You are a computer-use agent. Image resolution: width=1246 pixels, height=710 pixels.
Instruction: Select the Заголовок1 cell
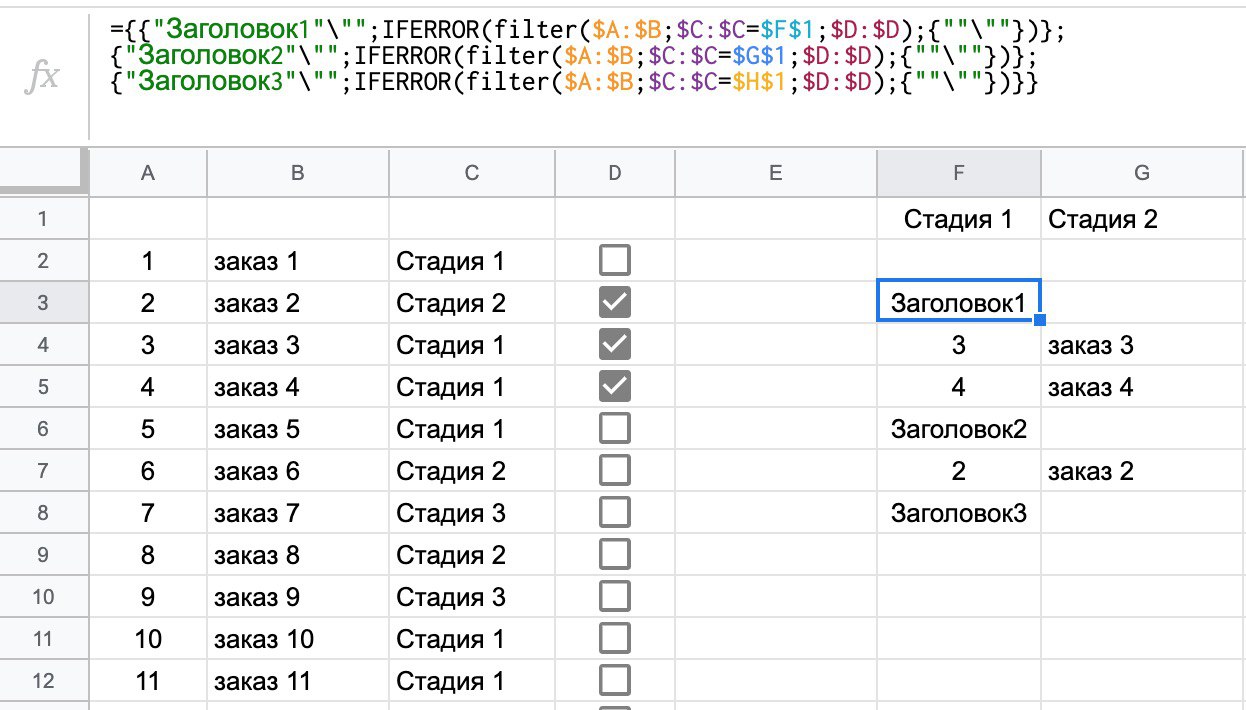pos(958,303)
